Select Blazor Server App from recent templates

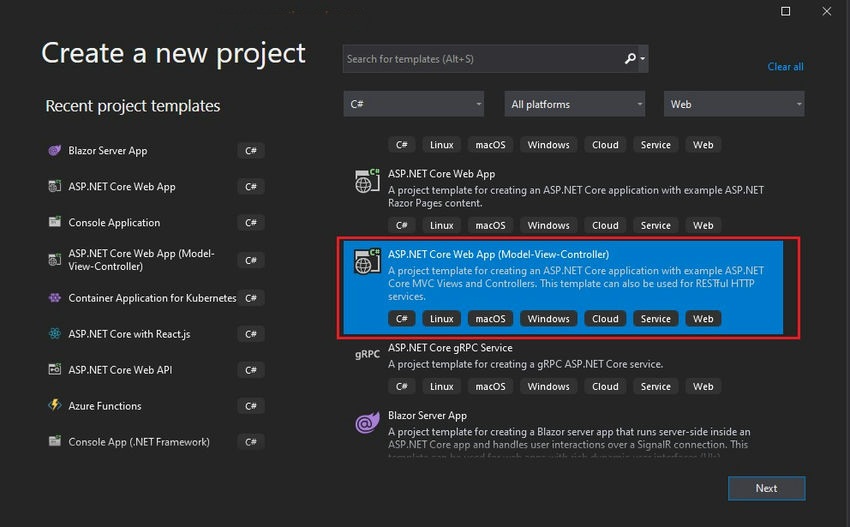click(x=107, y=151)
